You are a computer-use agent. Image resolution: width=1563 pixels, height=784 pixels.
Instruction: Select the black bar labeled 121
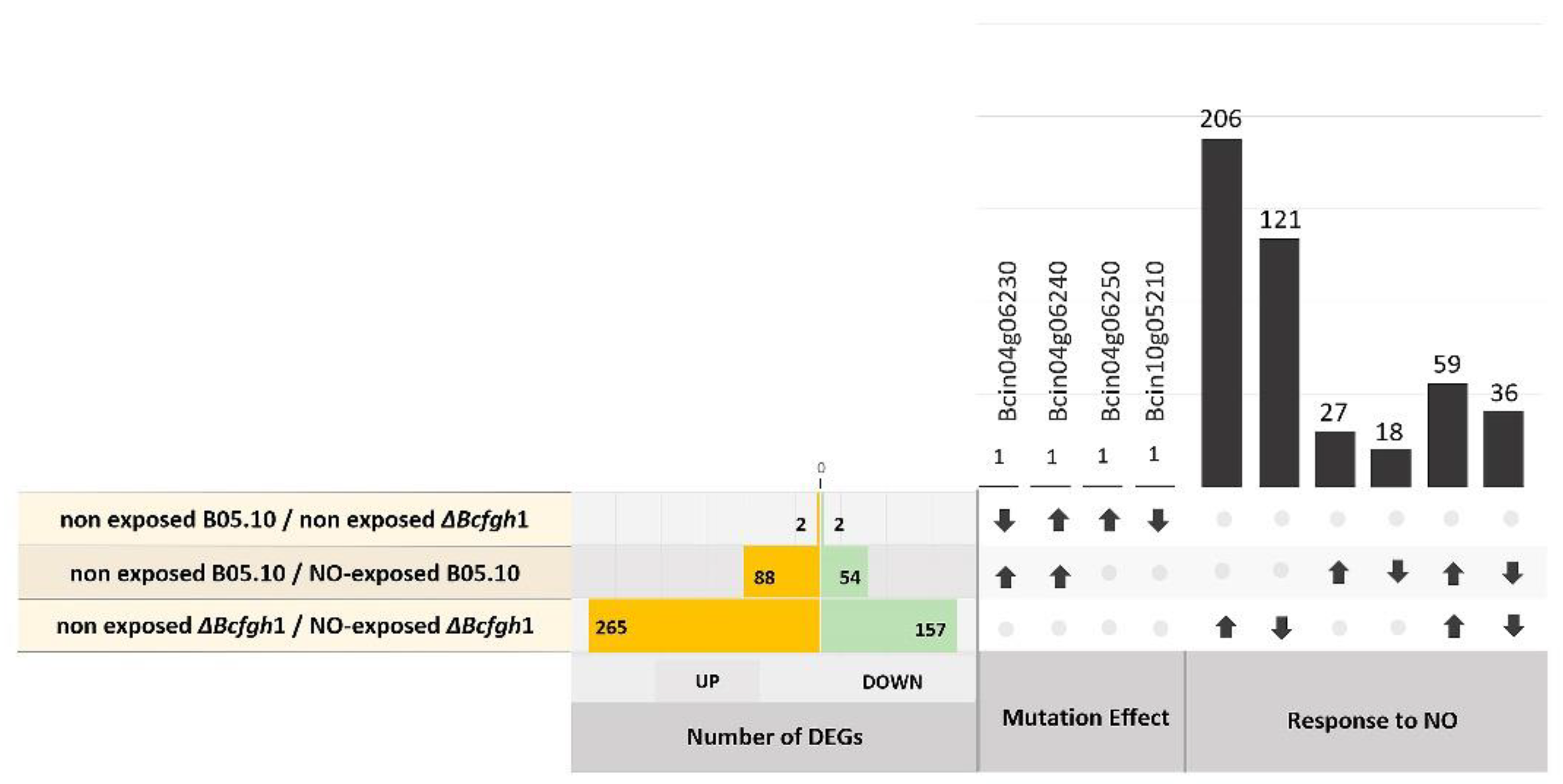[1279, 362]
